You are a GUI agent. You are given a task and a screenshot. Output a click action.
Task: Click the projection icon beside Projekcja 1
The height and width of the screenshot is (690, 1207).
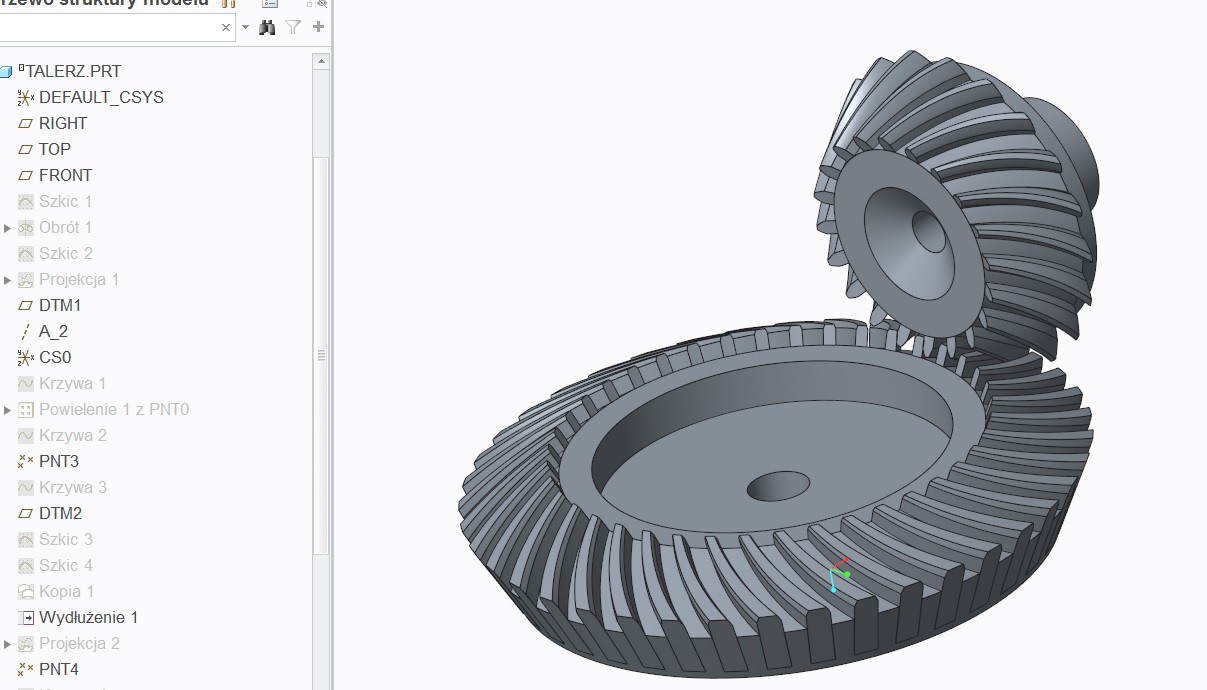point(26,280)
